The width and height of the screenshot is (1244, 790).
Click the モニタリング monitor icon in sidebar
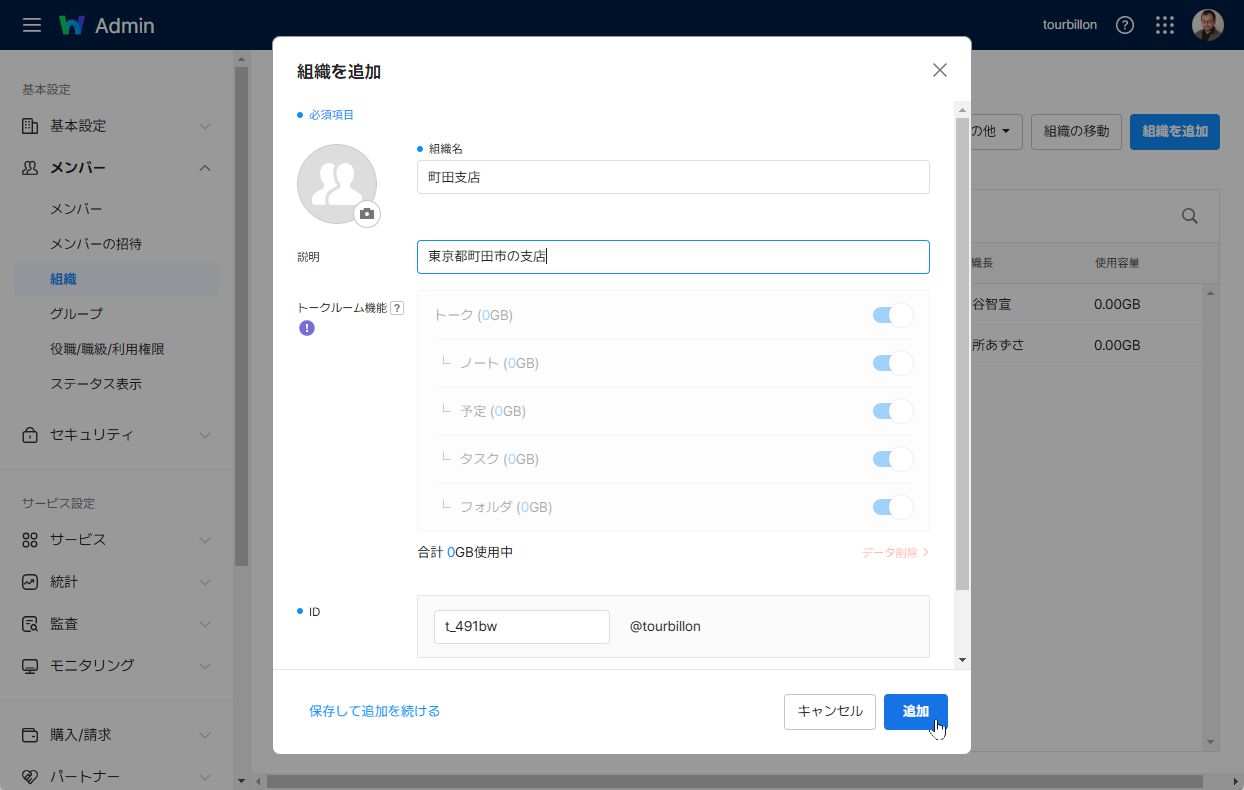30,666
